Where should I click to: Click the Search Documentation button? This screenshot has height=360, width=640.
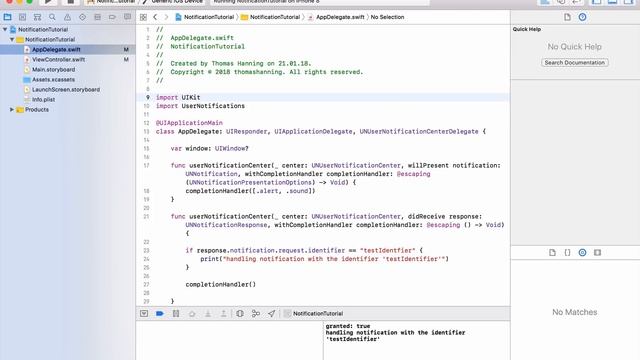coord(575,62)
